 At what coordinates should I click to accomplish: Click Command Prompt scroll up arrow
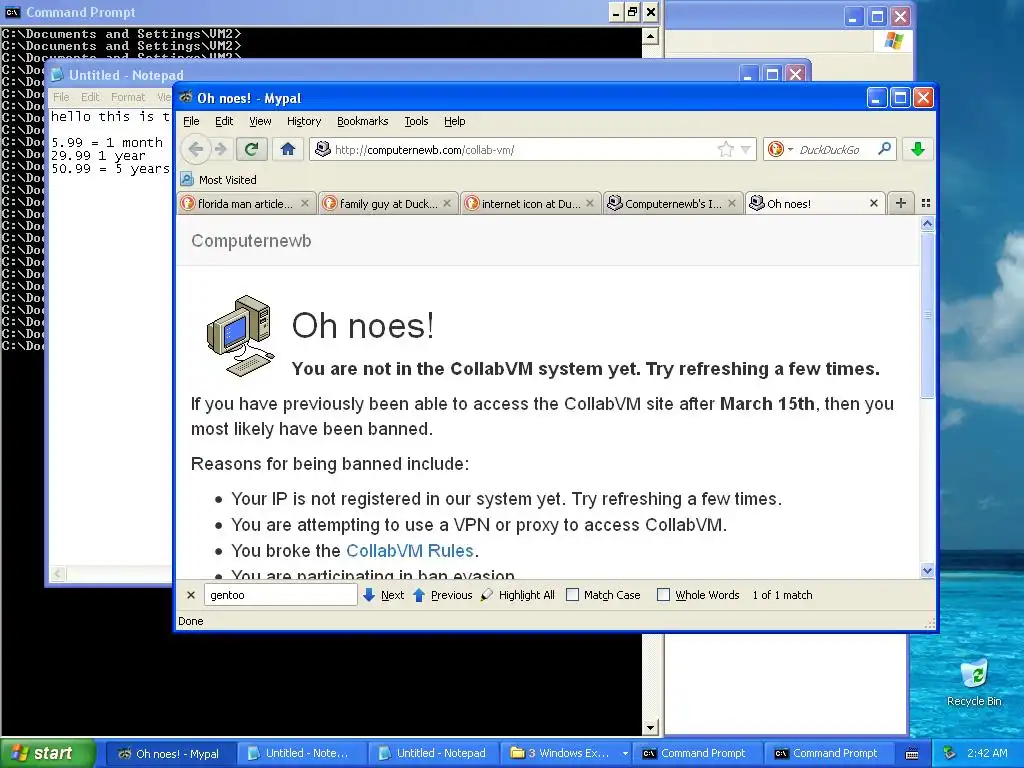[x=650, y=36]
